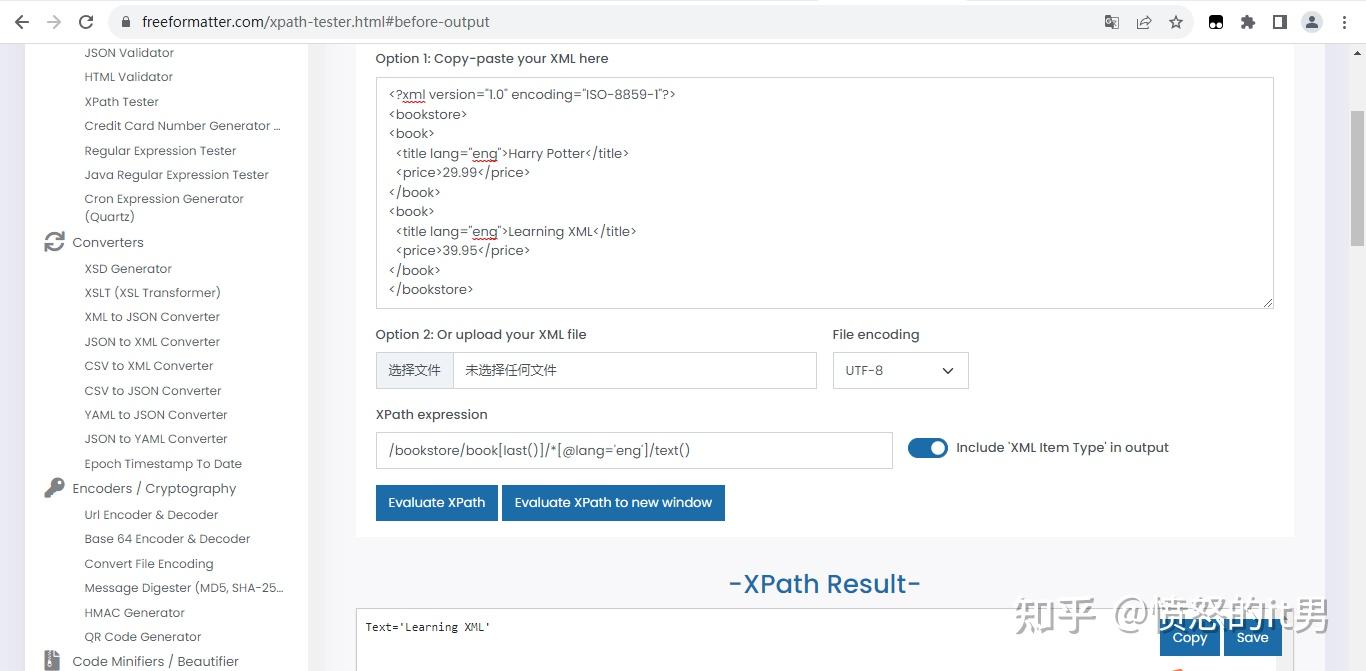Screen dimensions: 1366x671
Task: Open the Google Translate icon in address bar
Action: (x=1111, y=21)
